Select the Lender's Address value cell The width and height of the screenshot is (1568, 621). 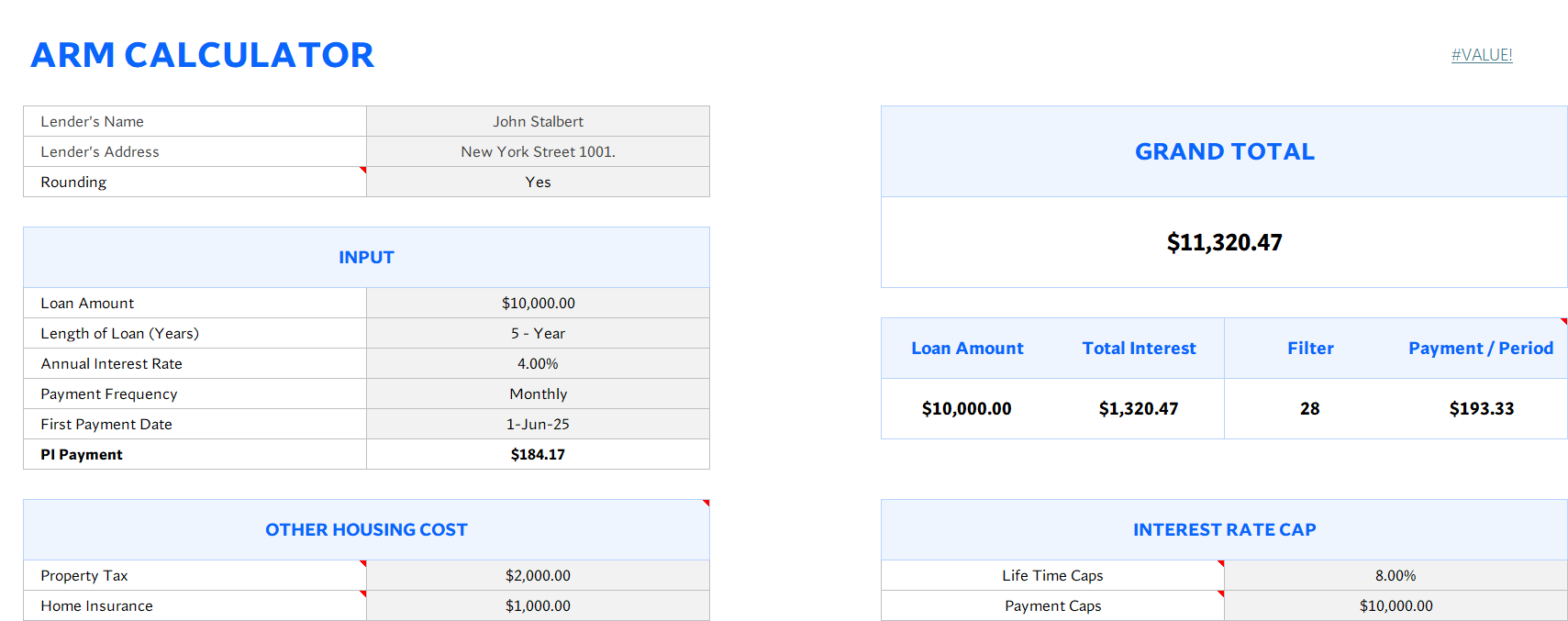click(538, 151)
